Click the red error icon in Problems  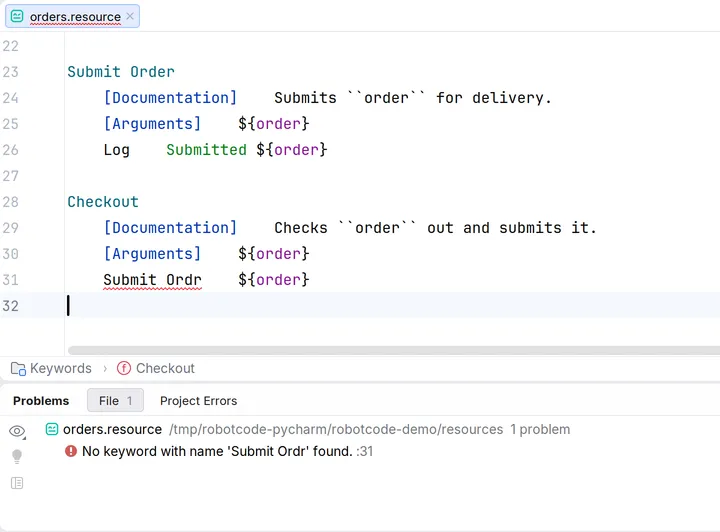[x=71, y=451]
